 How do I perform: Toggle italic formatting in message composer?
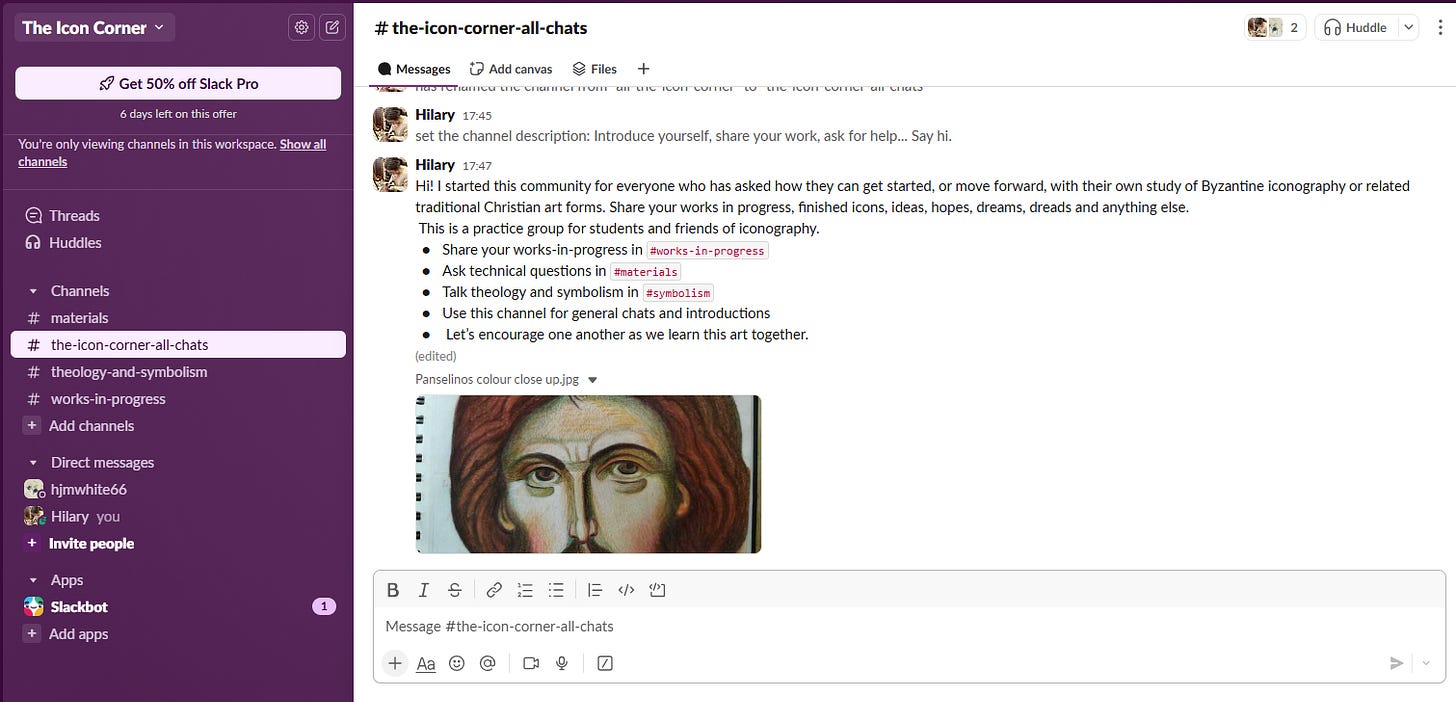424,590
